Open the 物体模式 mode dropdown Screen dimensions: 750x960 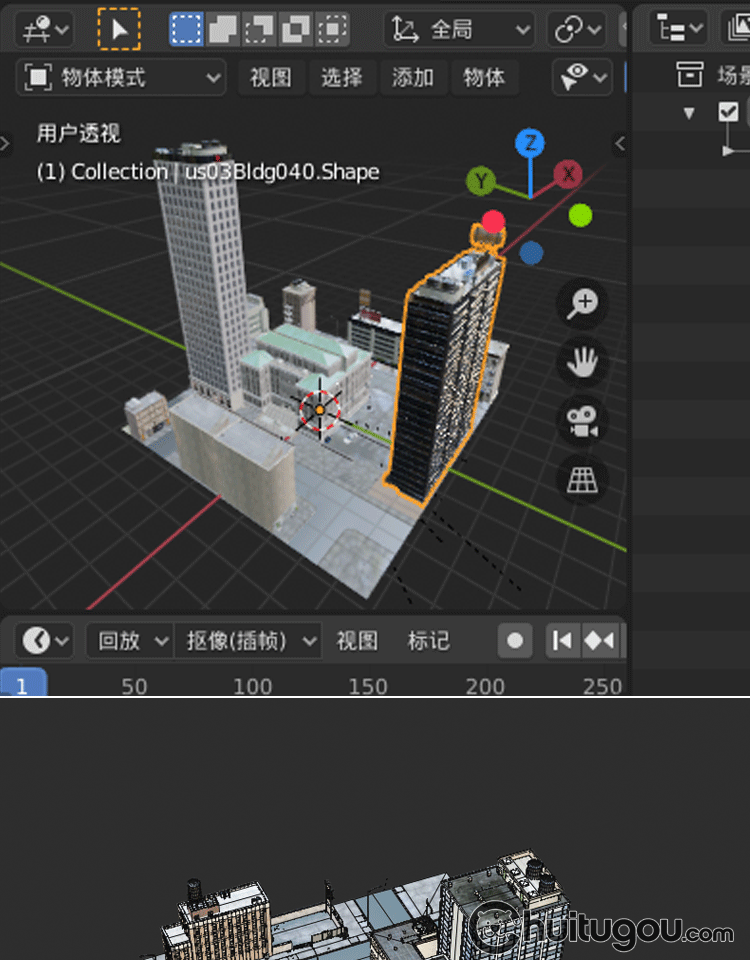point(122,77)
